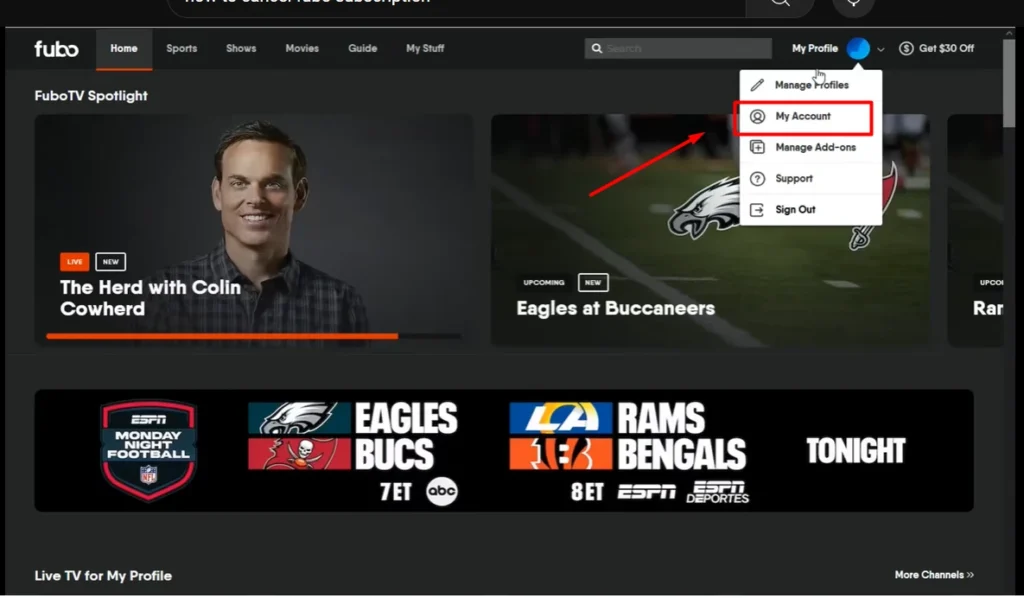The width and height of the screenshot is (1024, 598).
Task: Open the Guide tab
Action: (x=362, y=49)
